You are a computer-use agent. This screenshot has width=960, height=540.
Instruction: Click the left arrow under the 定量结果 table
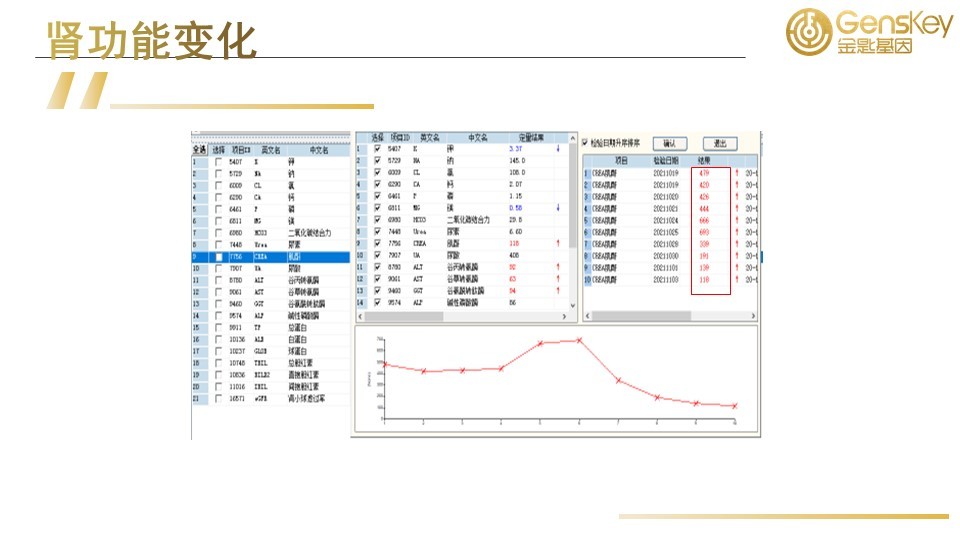click(360, 317)
